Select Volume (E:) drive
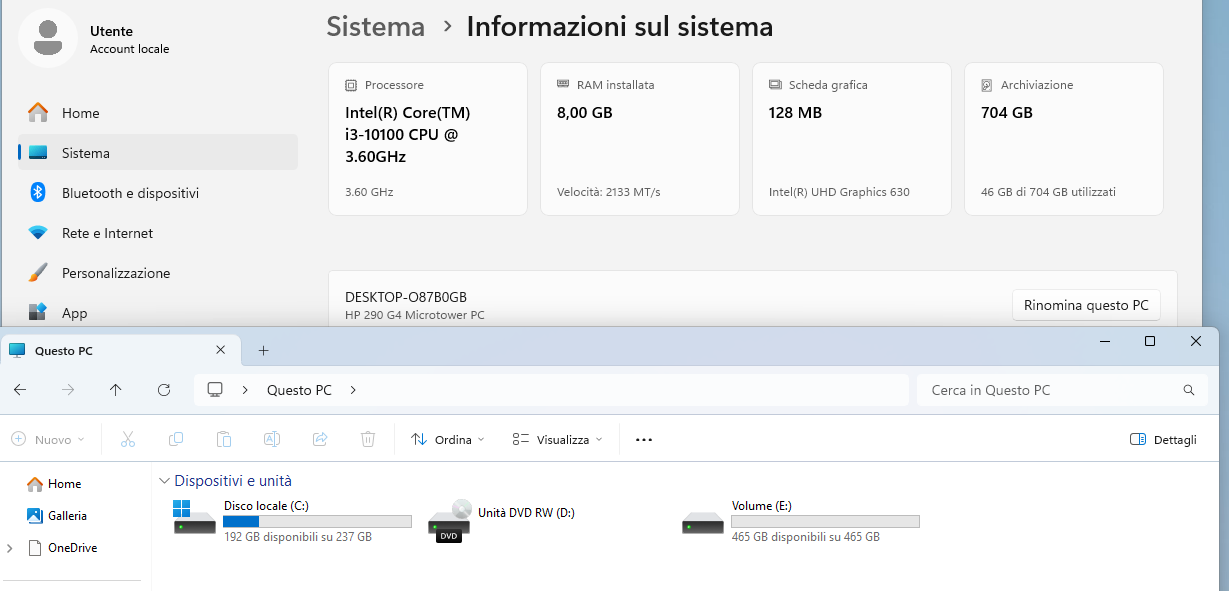Image resolution: width=1229 pixels, height=591 pixels. pyautogui.click(x=801, y=522)
